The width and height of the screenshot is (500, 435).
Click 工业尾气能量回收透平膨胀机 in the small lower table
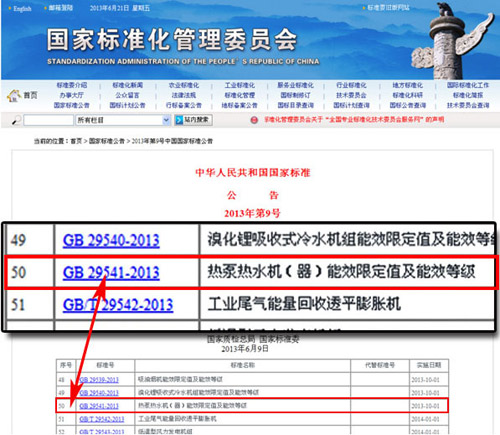point(177,419)
